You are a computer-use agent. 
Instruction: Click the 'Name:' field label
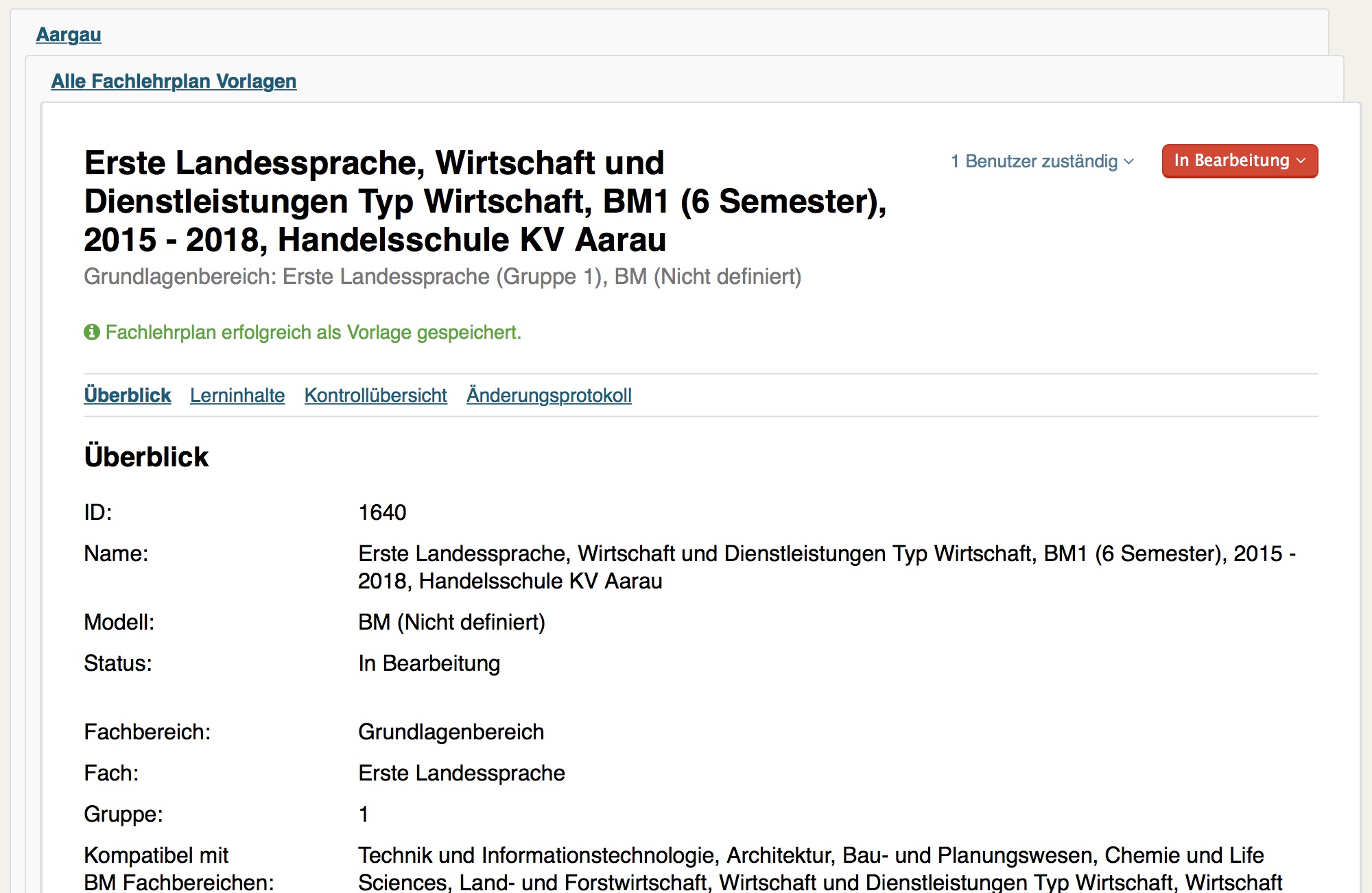click(116, 553)
